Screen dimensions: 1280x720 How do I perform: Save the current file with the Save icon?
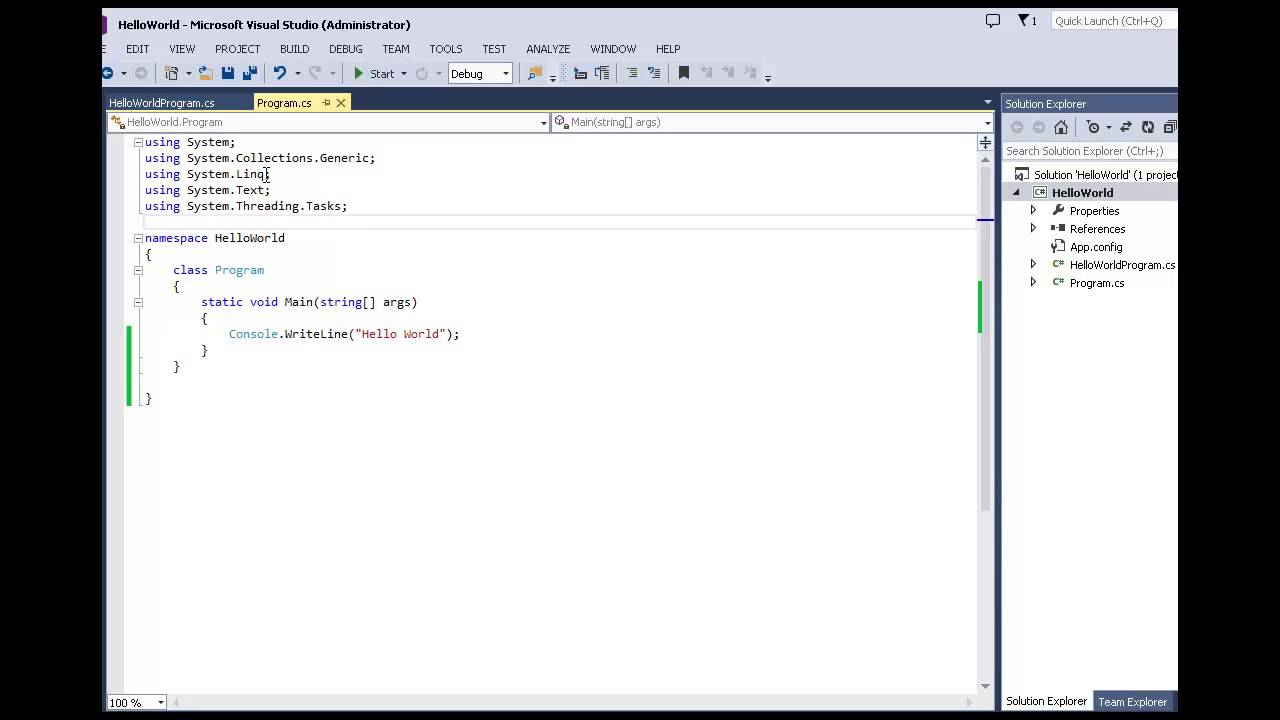[x=228, y=73]
